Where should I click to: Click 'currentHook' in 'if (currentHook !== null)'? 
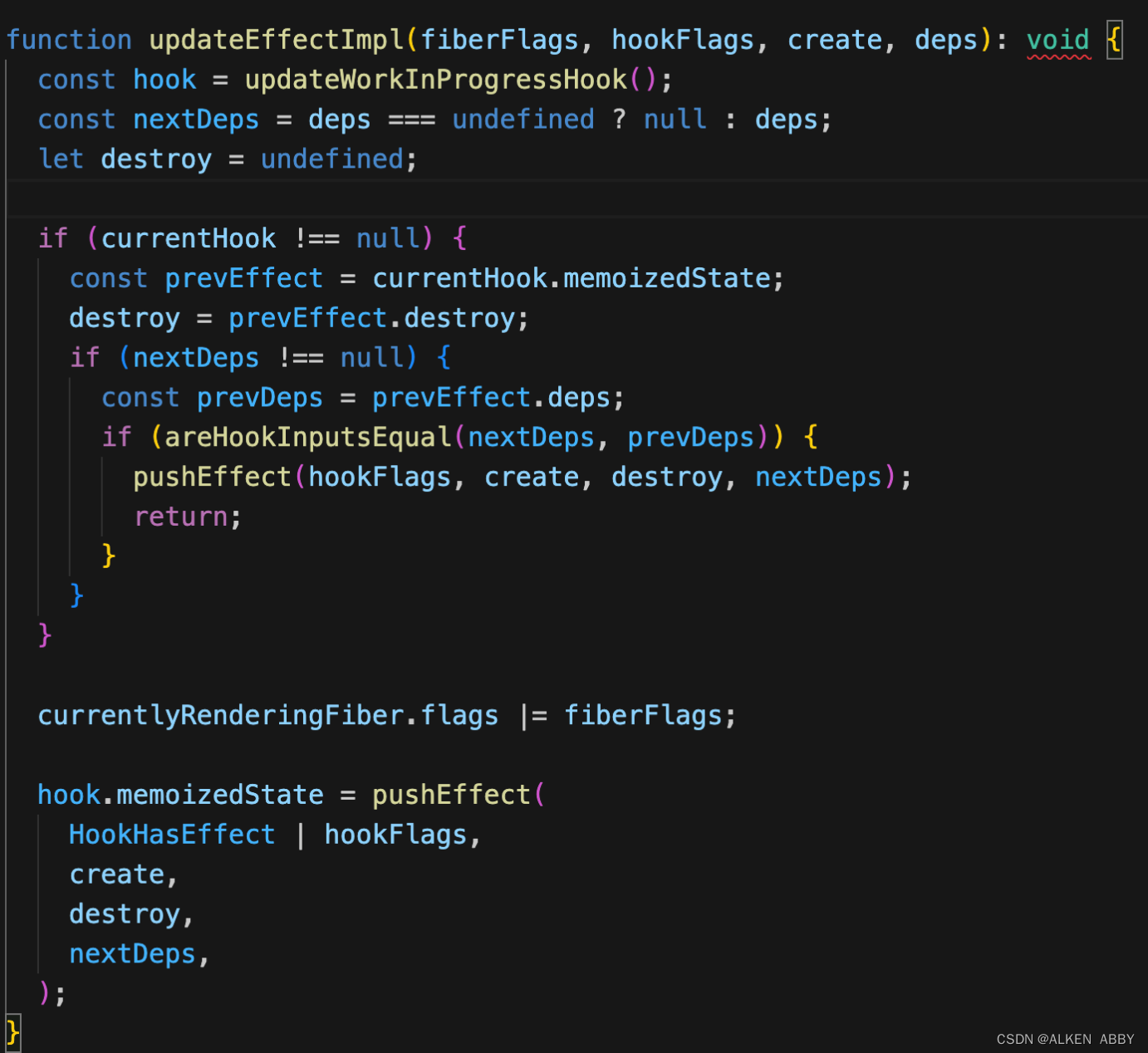(188, 238)
